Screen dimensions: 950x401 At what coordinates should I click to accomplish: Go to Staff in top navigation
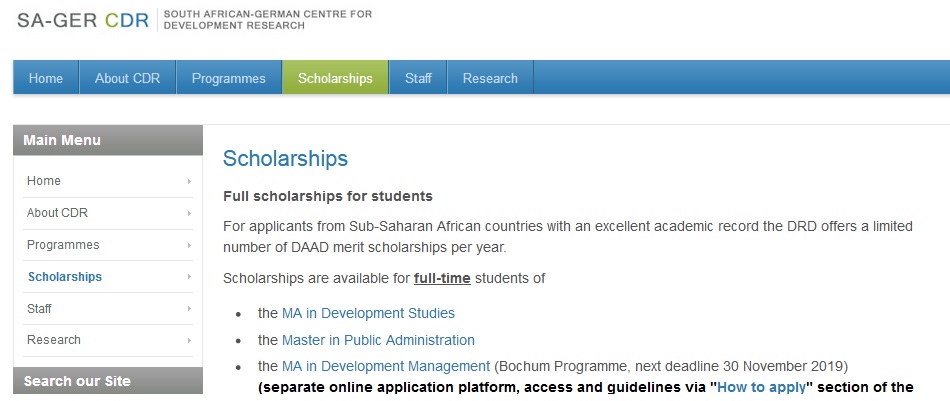(417, 78)
